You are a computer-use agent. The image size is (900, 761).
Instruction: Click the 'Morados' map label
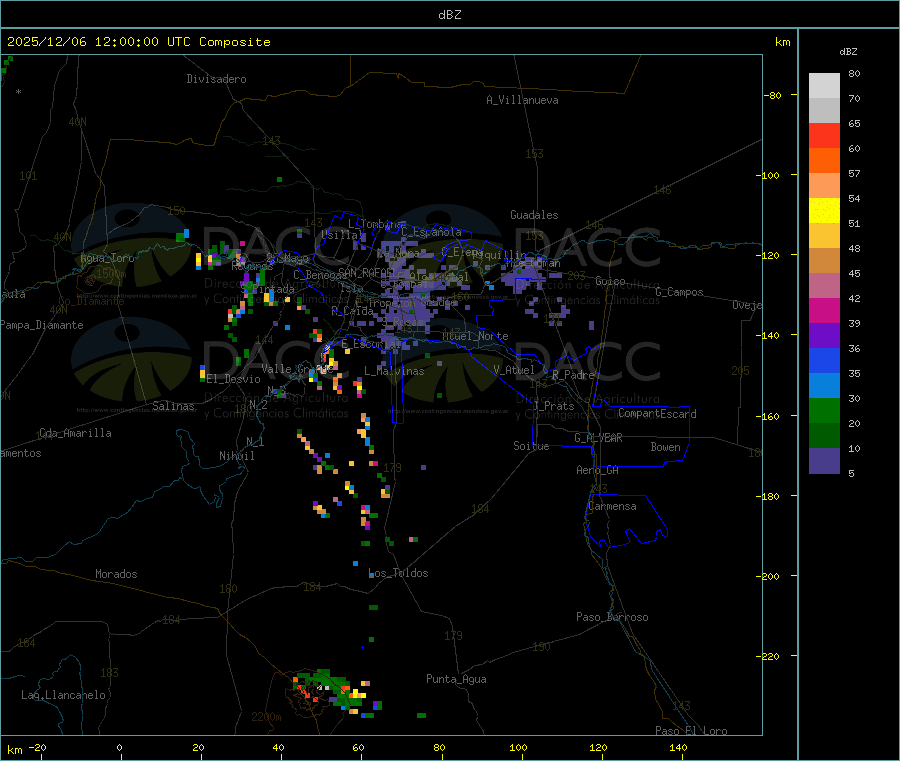pos(117,574)
